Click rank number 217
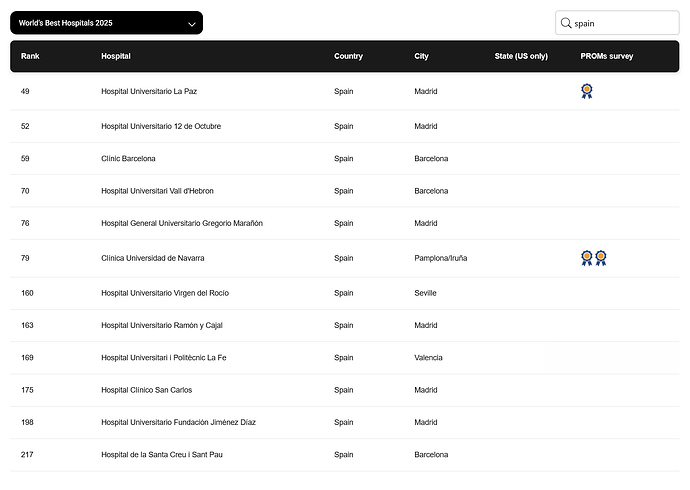The width and height of the screenshot is (690, 490). pyautogui.click(x=27, y=455)
